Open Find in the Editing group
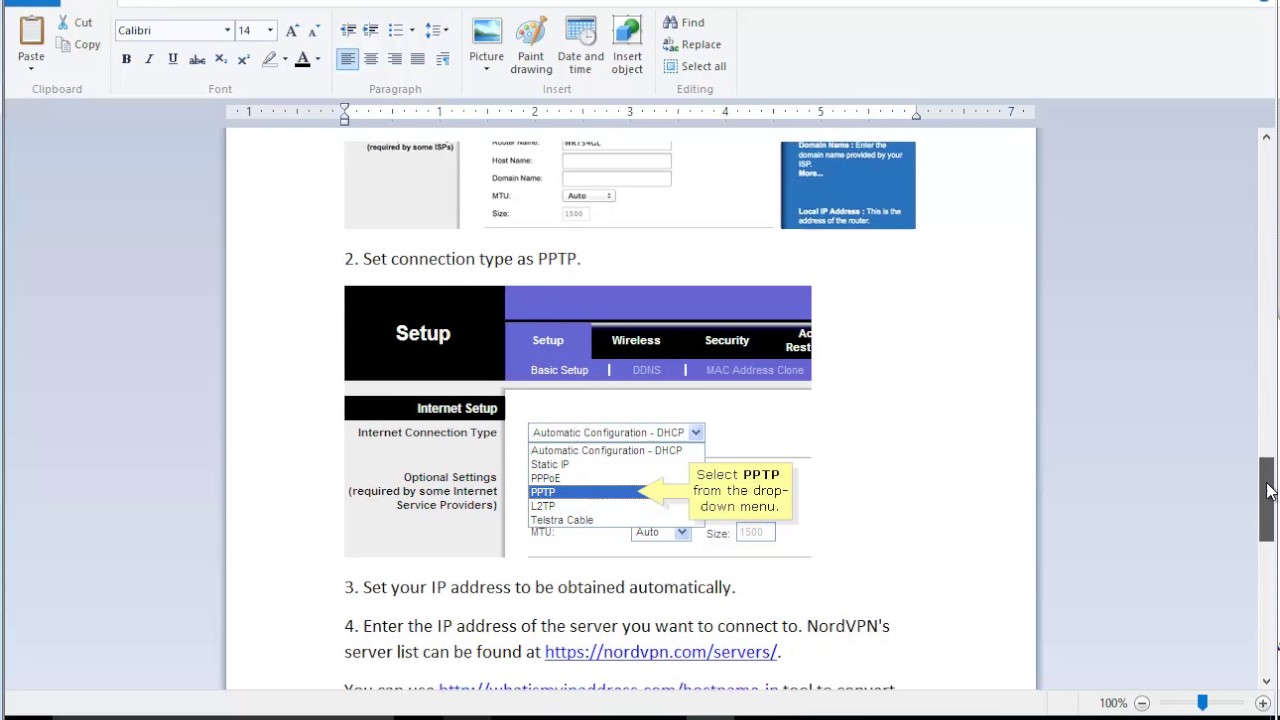Screen dimensions: 1280x720 (684, 22)
